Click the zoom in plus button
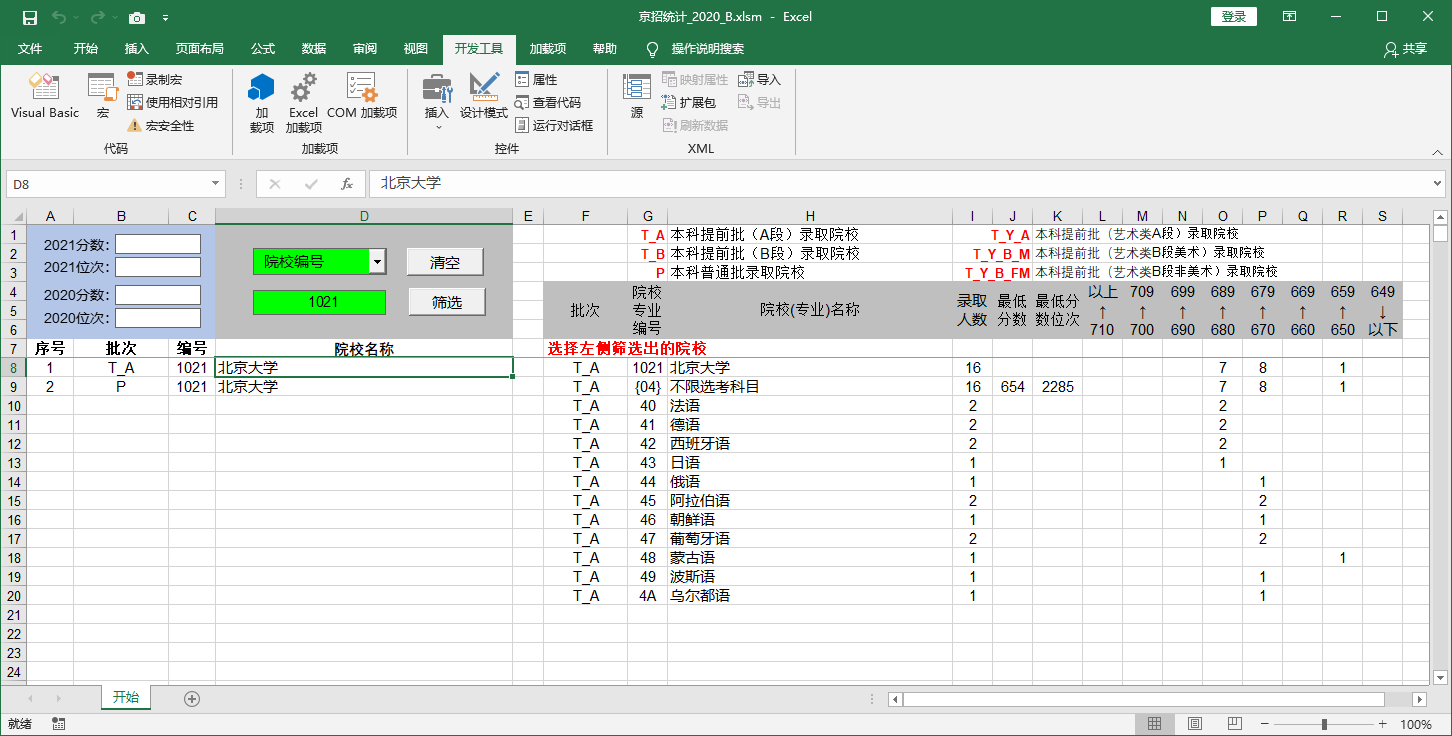Screen dimensions: 1452x736 point(1383,724)
